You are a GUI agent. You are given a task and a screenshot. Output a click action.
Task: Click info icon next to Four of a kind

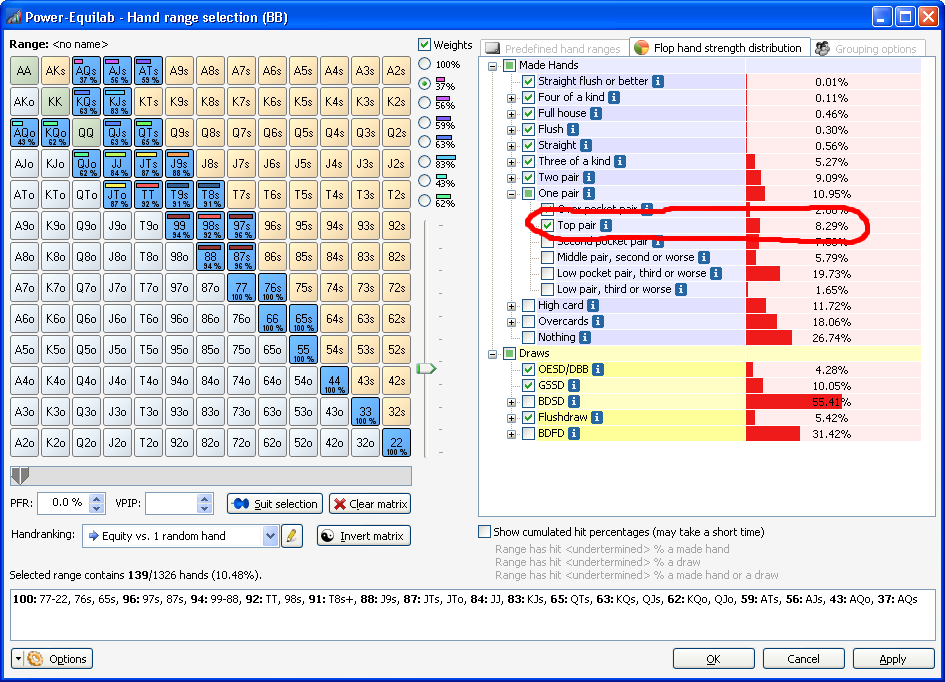click(x=614, y=97)
